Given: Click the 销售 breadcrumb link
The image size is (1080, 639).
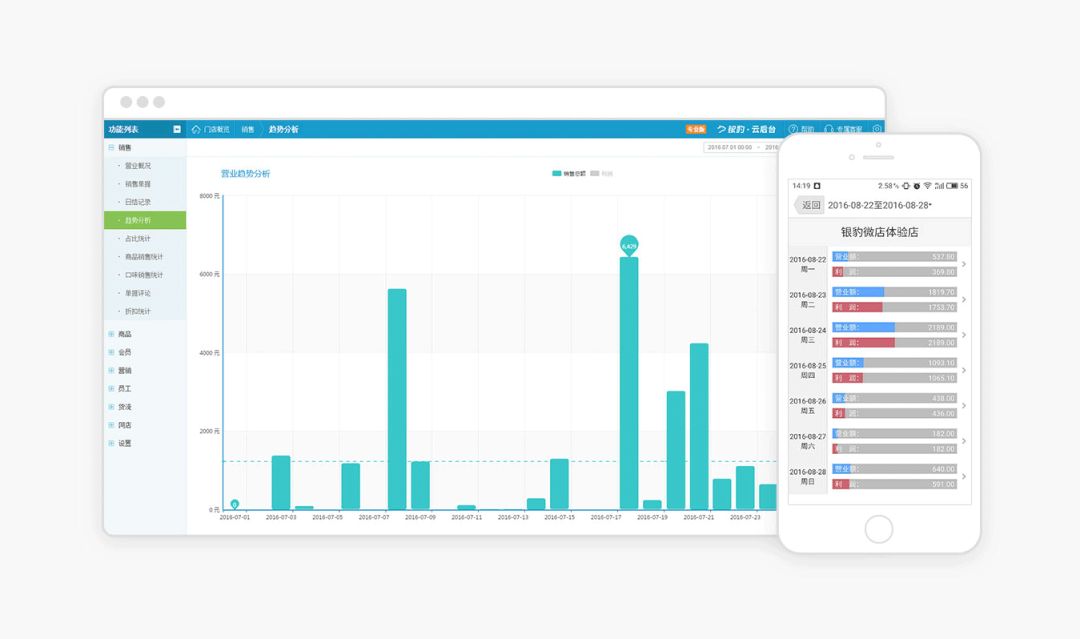Looking at the screenshot, I should pos(248,129).
